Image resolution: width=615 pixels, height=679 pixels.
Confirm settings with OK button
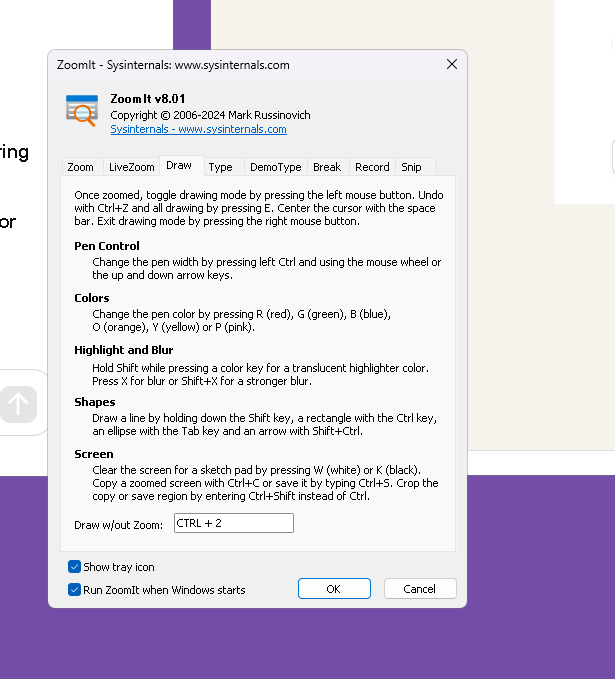pyautogui.click(x=334, y=589)
